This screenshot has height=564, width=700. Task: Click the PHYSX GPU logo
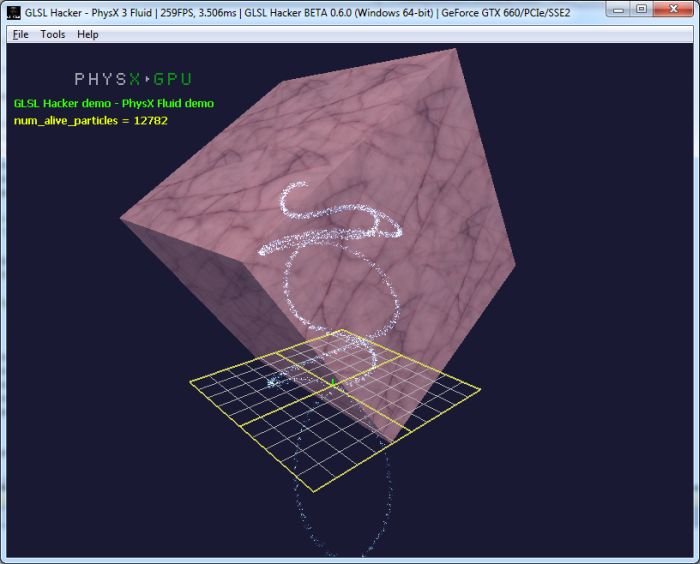pyautogui.click(x=133, y=79)
